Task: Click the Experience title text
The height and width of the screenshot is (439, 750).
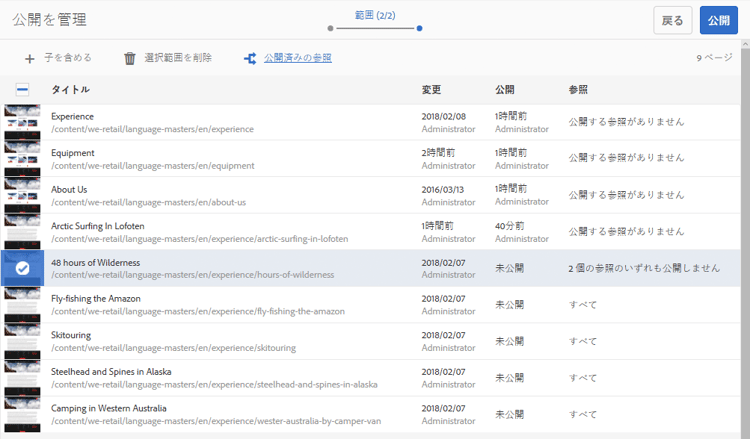Action: [72, 117]
